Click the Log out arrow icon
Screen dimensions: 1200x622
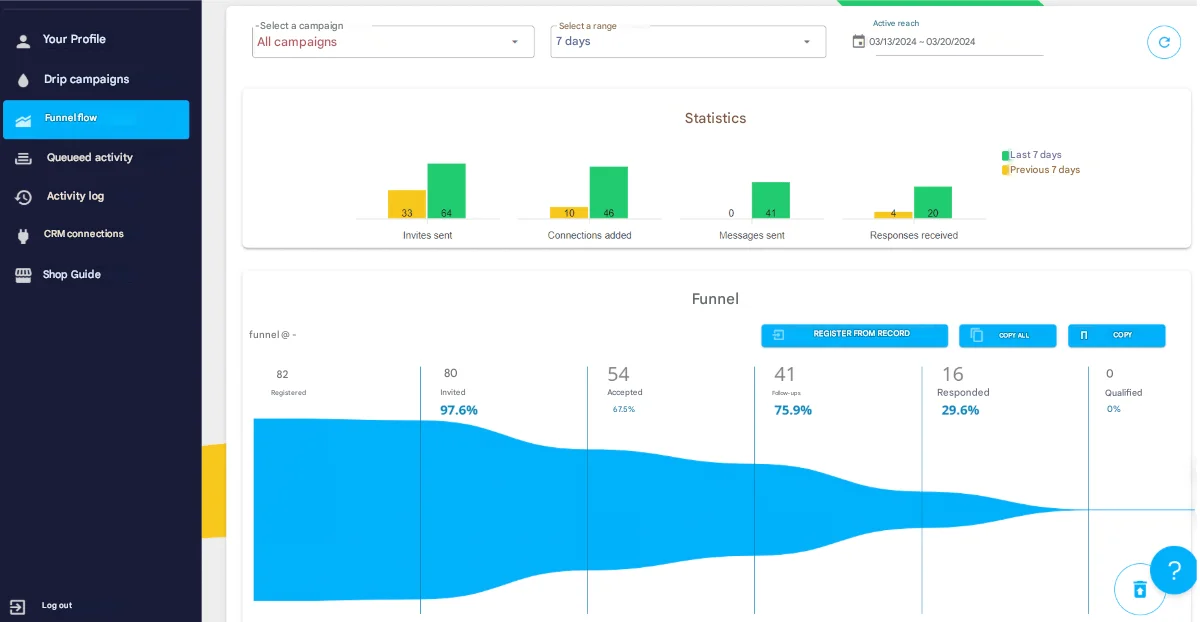[17, 606]
